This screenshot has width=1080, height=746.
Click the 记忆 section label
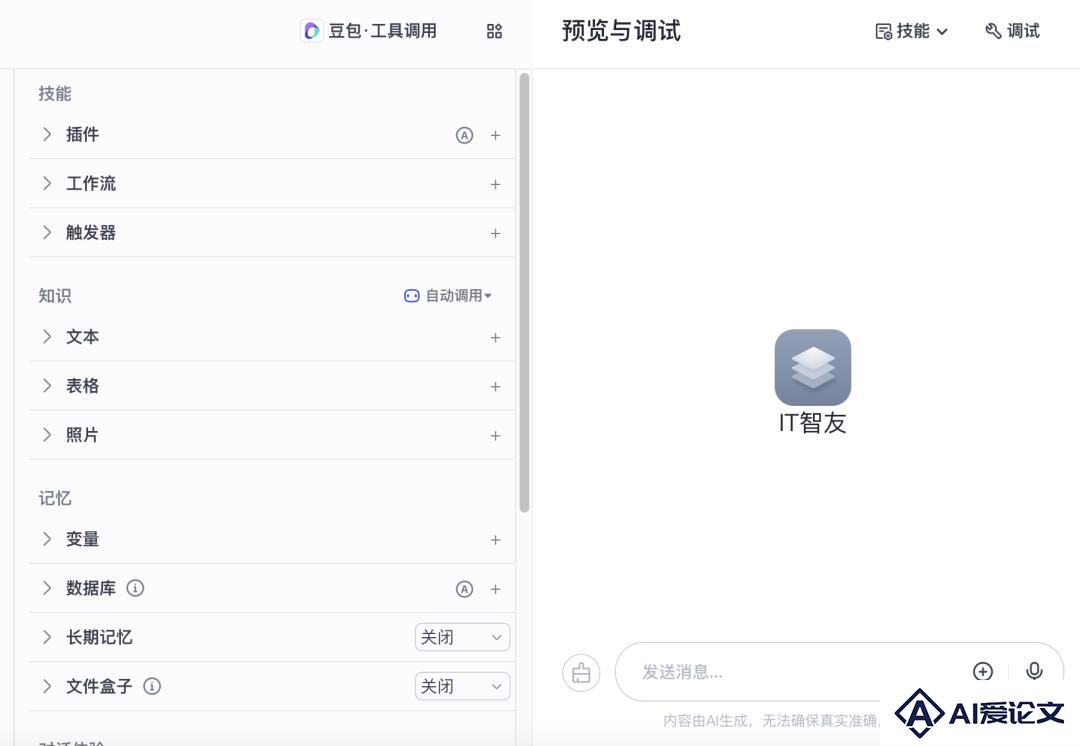pos(55,498)
